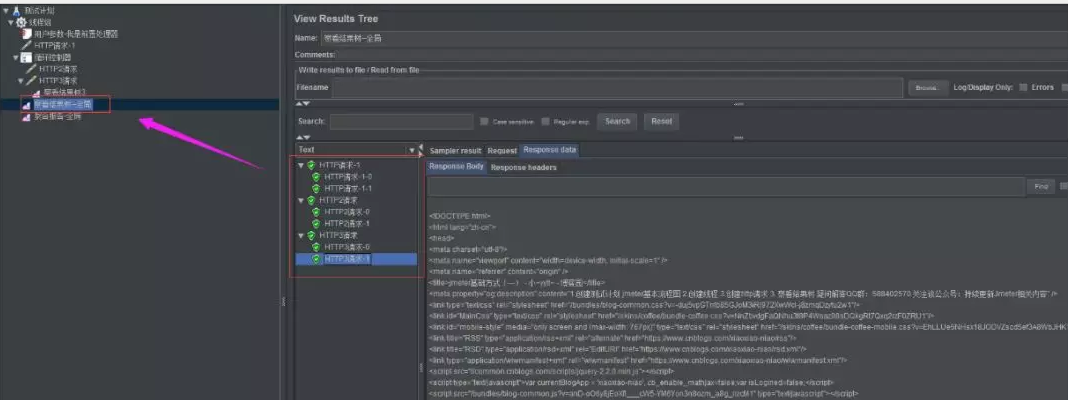Open the Response Body sub-tab
Screen dimensions: 1068x400
click(x=456, y=166)
